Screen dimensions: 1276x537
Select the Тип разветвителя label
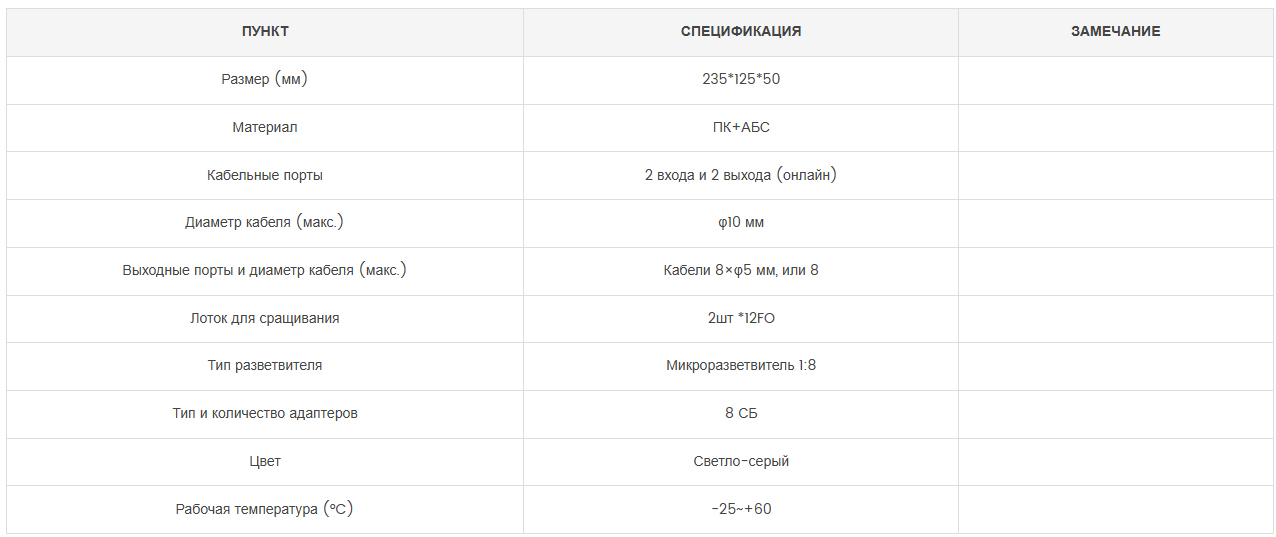[265, 366]
